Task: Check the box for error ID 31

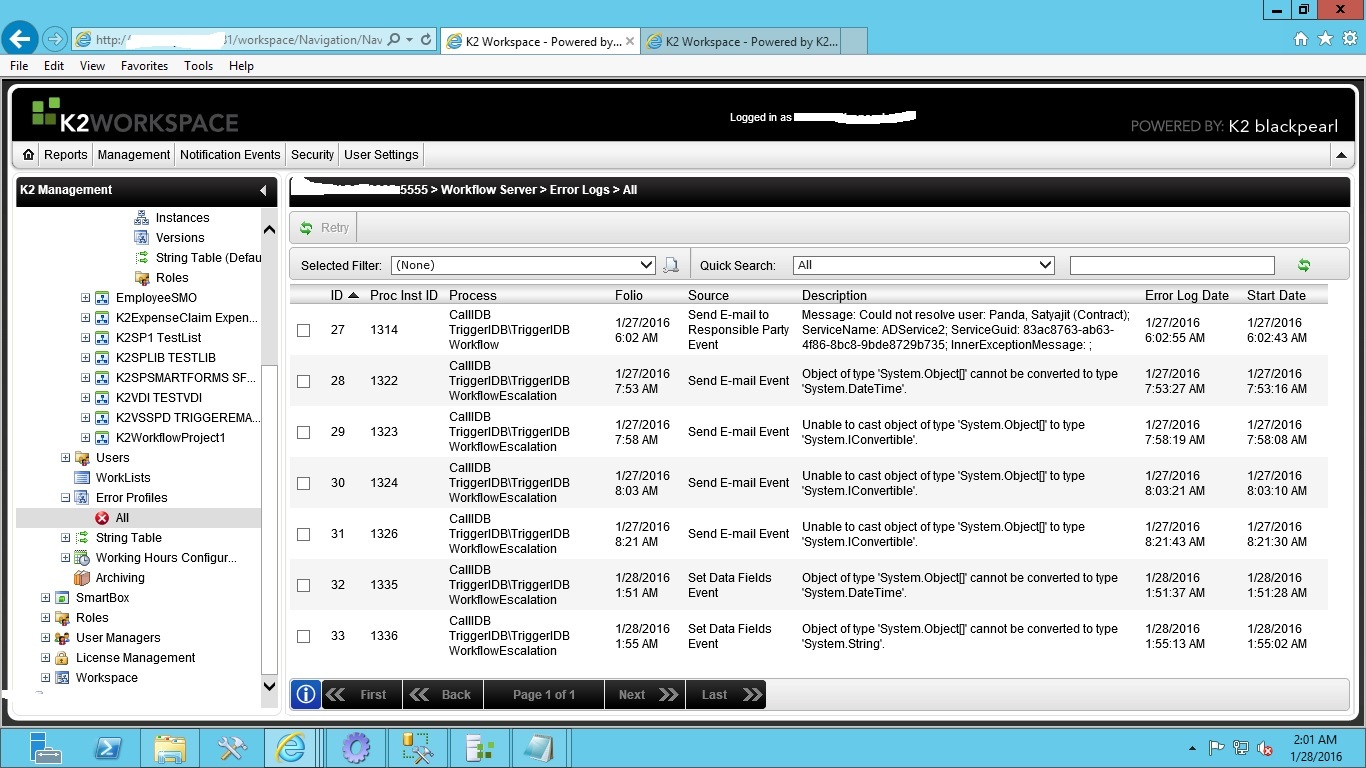Action: tap(304, 534)
